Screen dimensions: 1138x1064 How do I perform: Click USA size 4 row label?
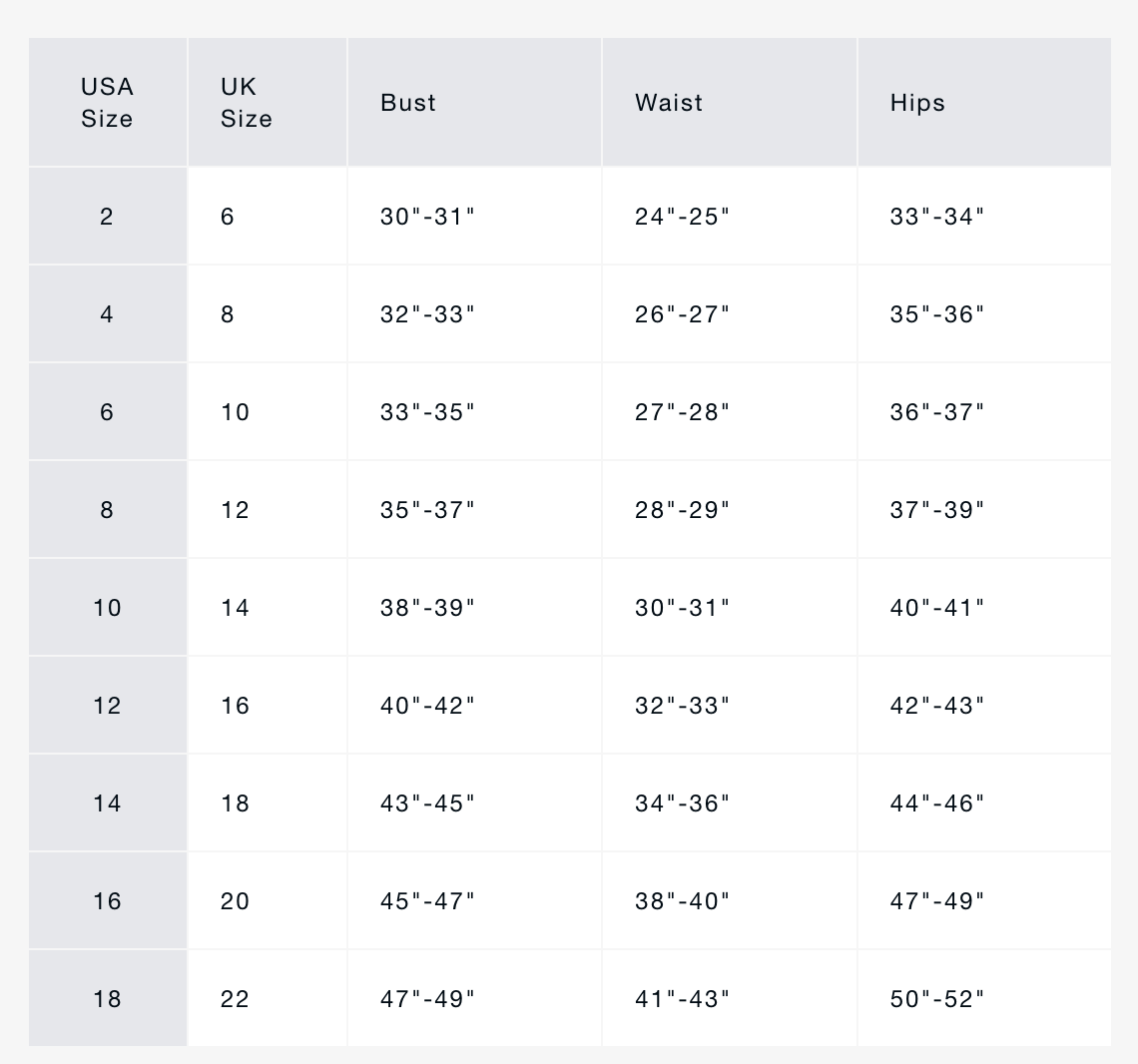[108, 314]
